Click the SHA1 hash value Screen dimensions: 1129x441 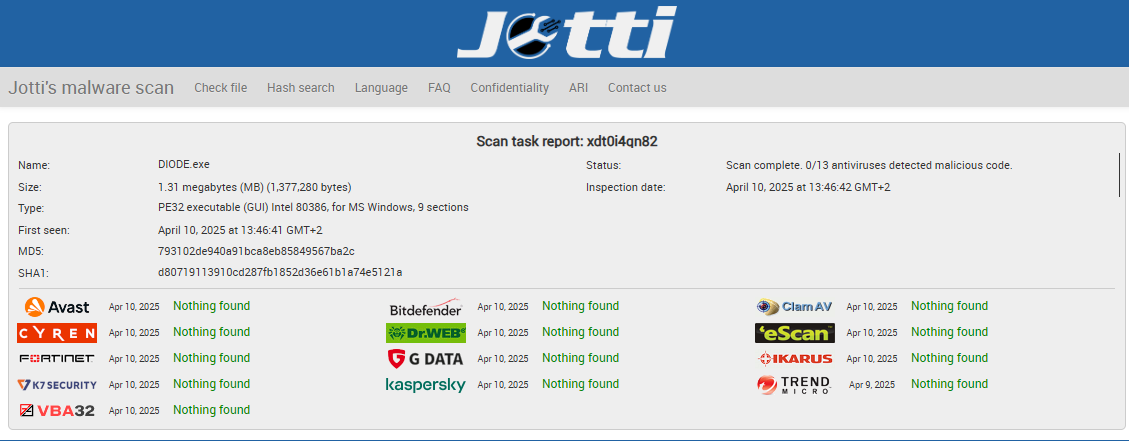[x=280, y=273]
